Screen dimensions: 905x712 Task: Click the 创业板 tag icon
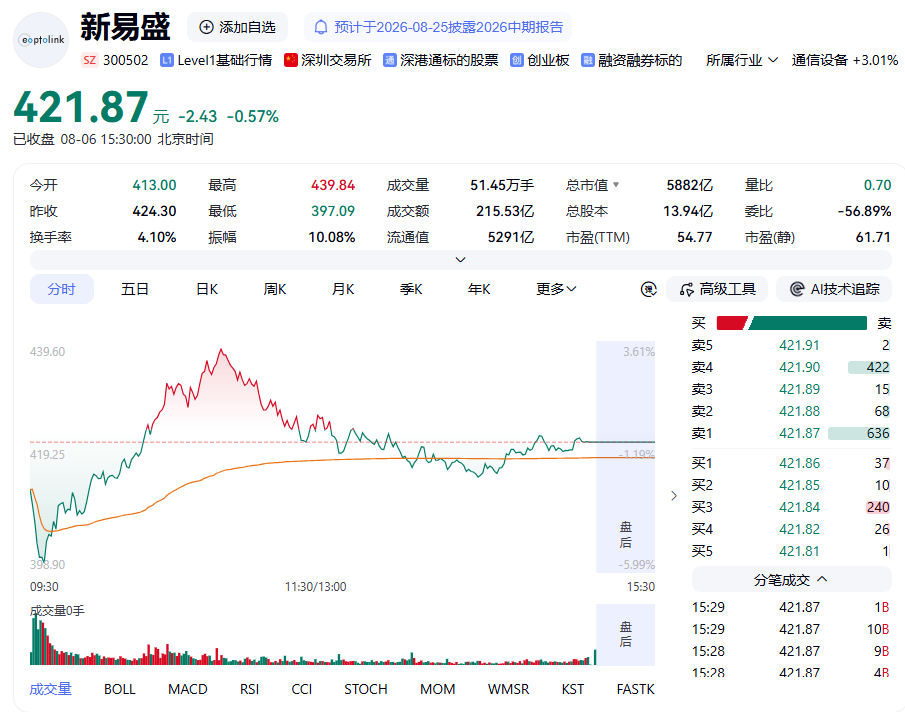click(517, 61)
